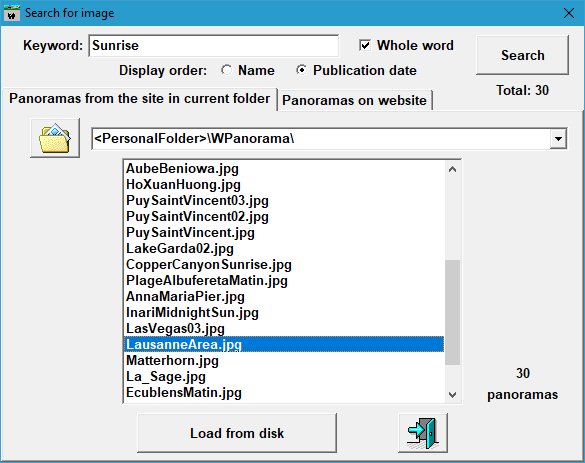Expand the folder path dropdown arrow
585x463 pixels.
pos(558,139)
